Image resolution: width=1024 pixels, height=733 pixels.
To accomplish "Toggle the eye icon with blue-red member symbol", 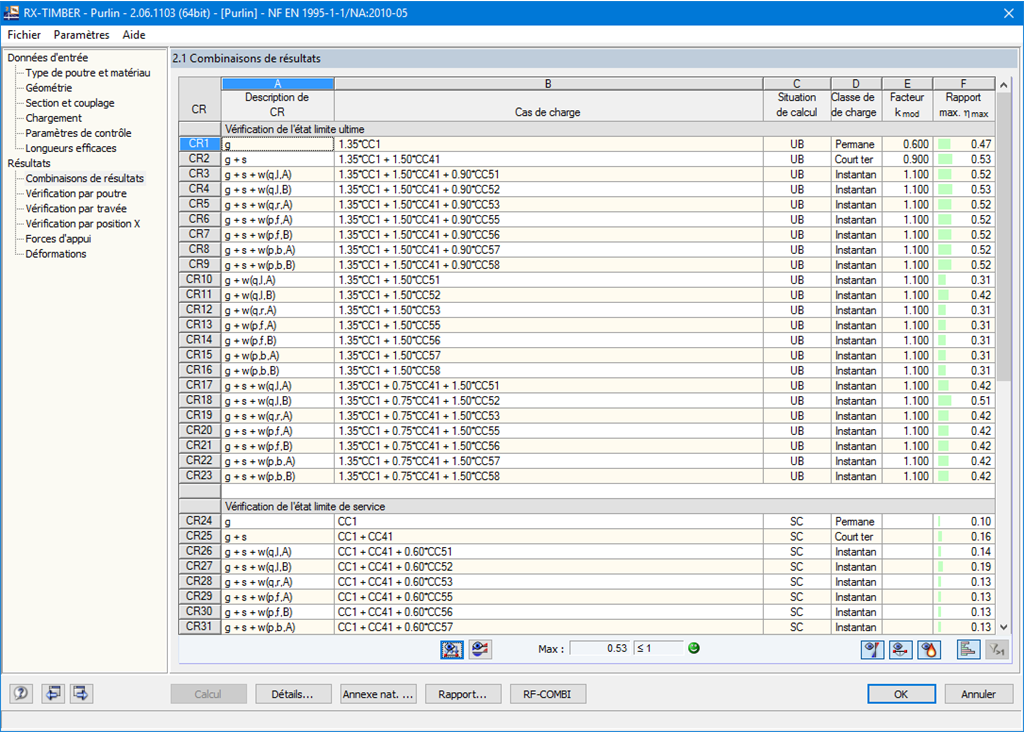I will click(x=872, y=649).
